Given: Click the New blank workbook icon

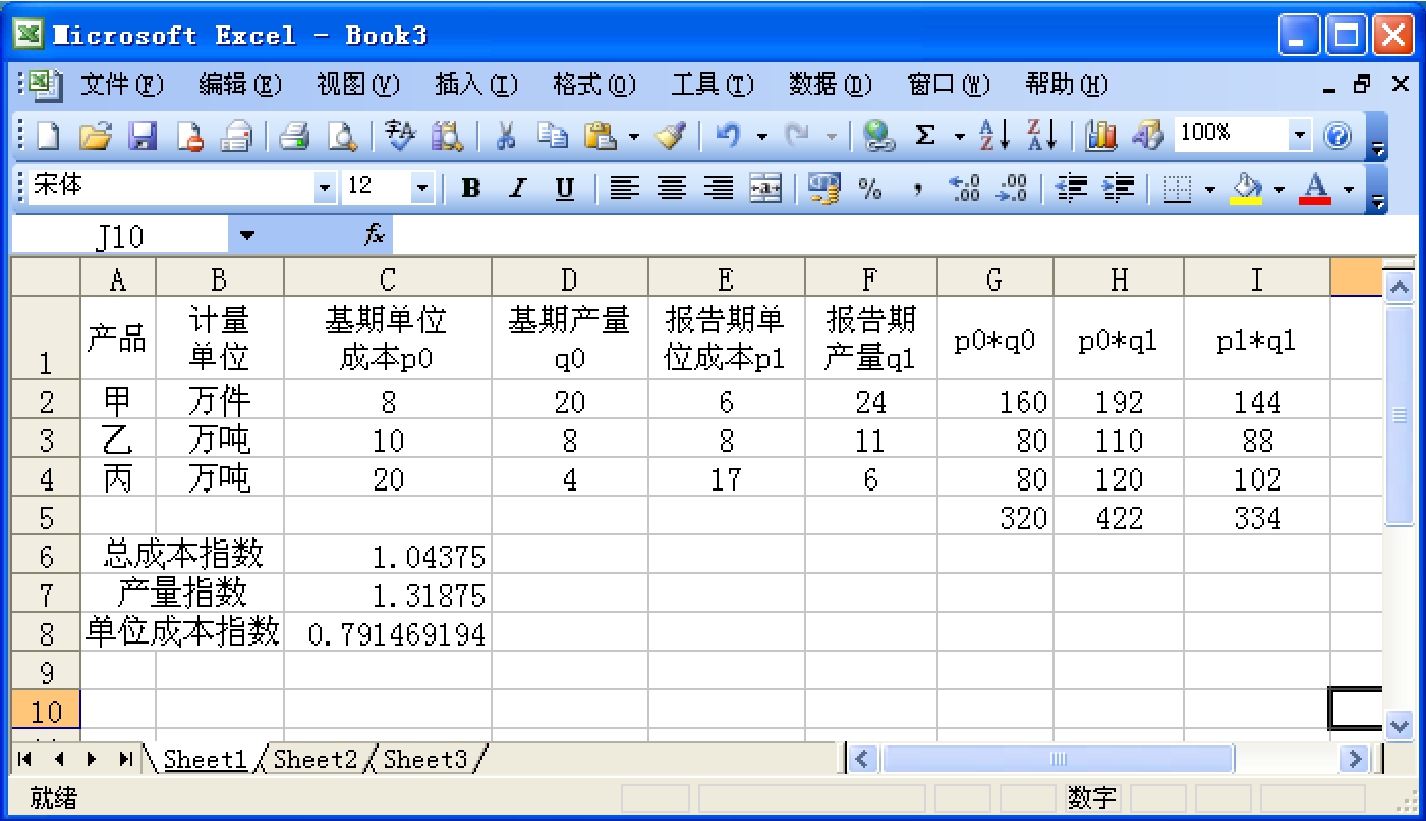Looking at the screenshot, I should [x=48, y=135].
